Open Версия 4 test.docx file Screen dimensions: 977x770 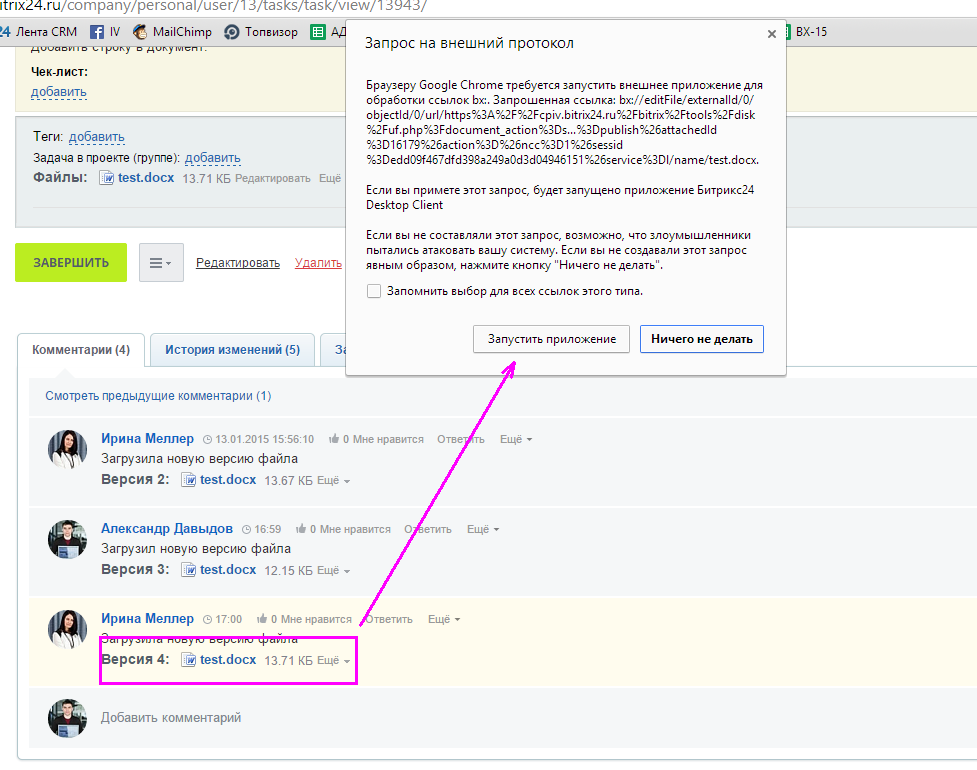click(227, 659)
